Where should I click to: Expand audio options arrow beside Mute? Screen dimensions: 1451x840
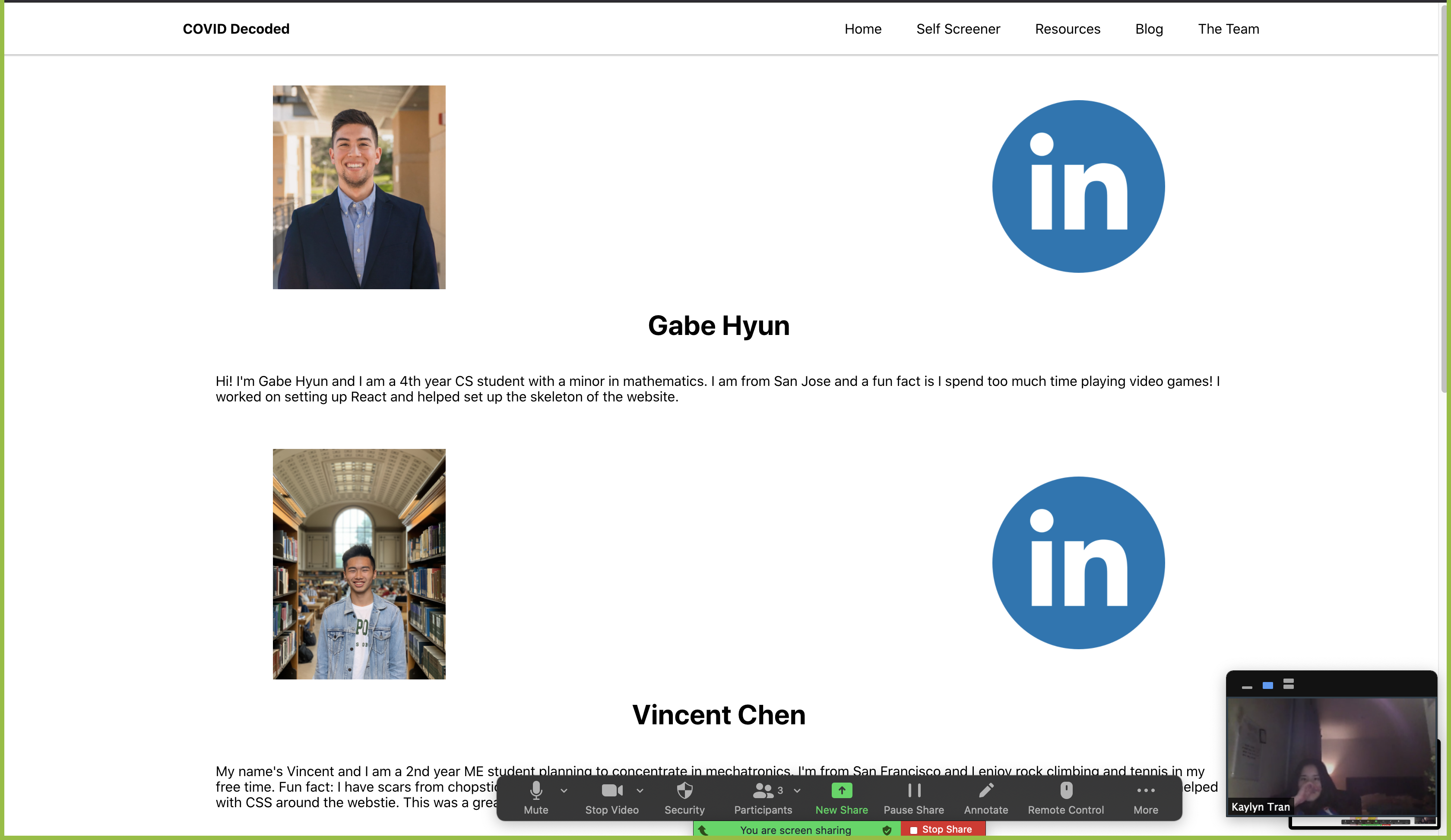click(x=564, y=791)
